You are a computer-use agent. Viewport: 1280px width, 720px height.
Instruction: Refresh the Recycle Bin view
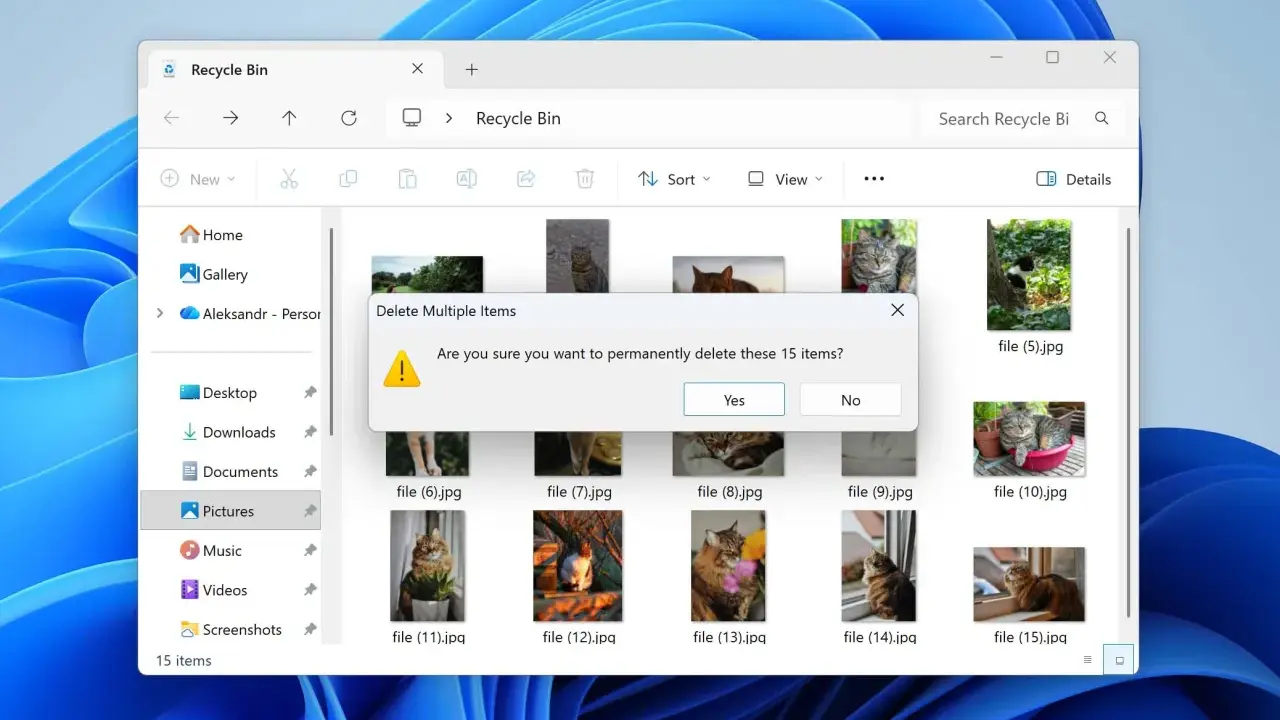(x=349, y=118)
